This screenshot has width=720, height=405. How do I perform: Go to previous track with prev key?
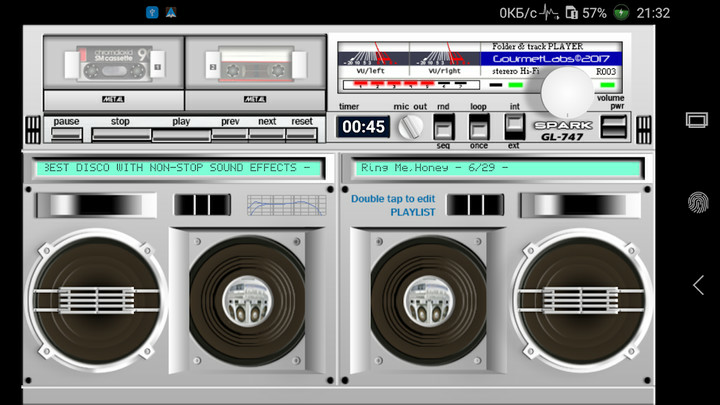(230, 134)
